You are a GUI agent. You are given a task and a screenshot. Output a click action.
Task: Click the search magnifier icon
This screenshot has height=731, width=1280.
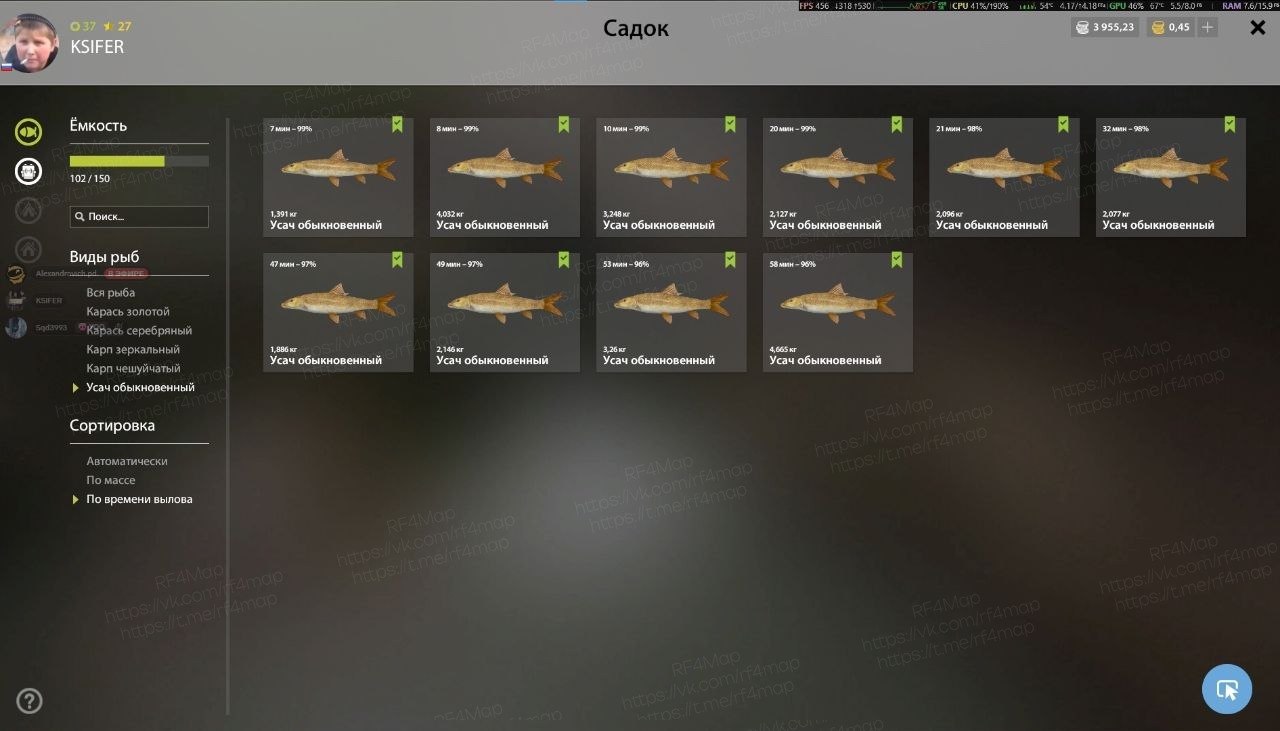[79, 217]
